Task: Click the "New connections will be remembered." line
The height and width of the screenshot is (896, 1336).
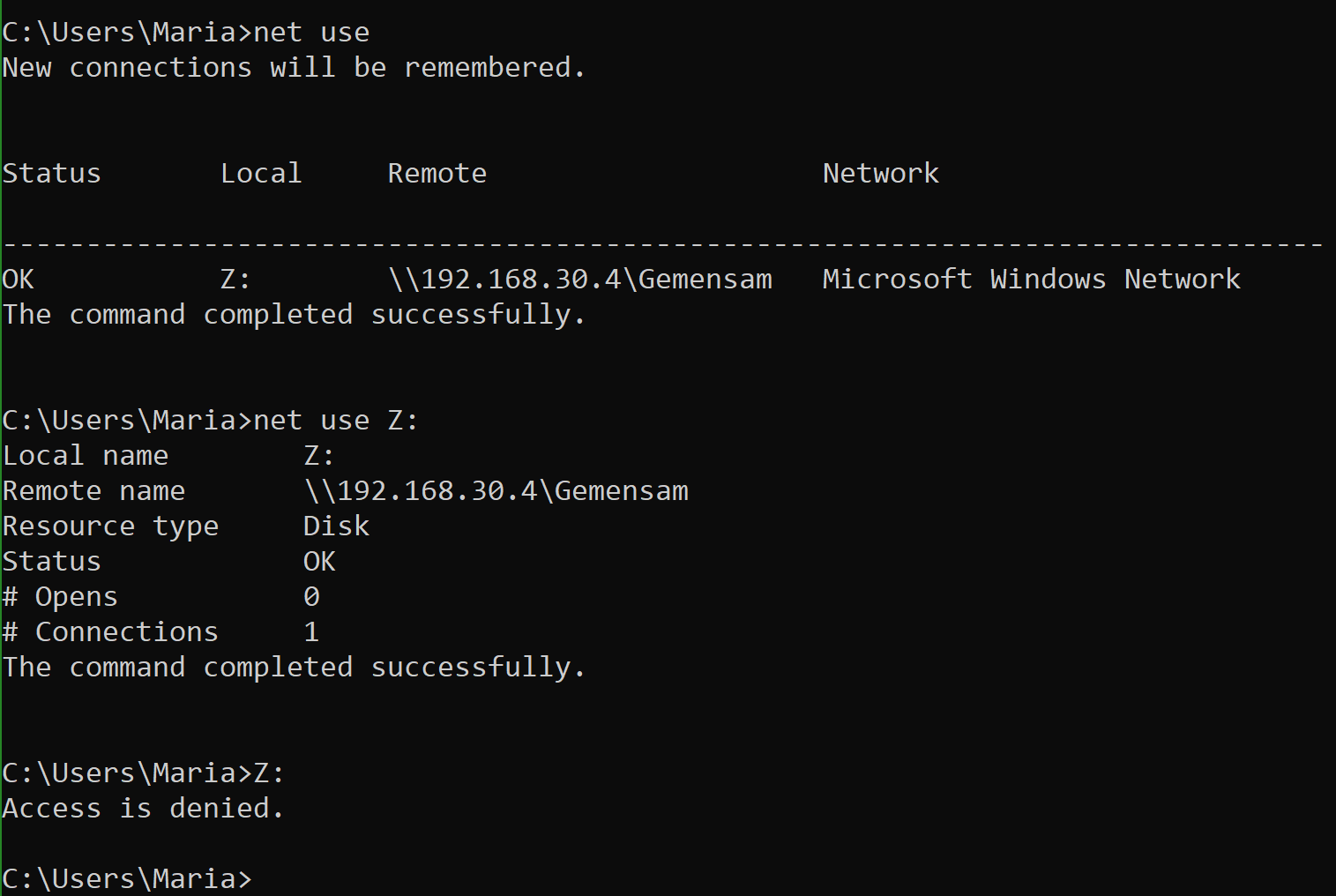Action: click(294, 68)
